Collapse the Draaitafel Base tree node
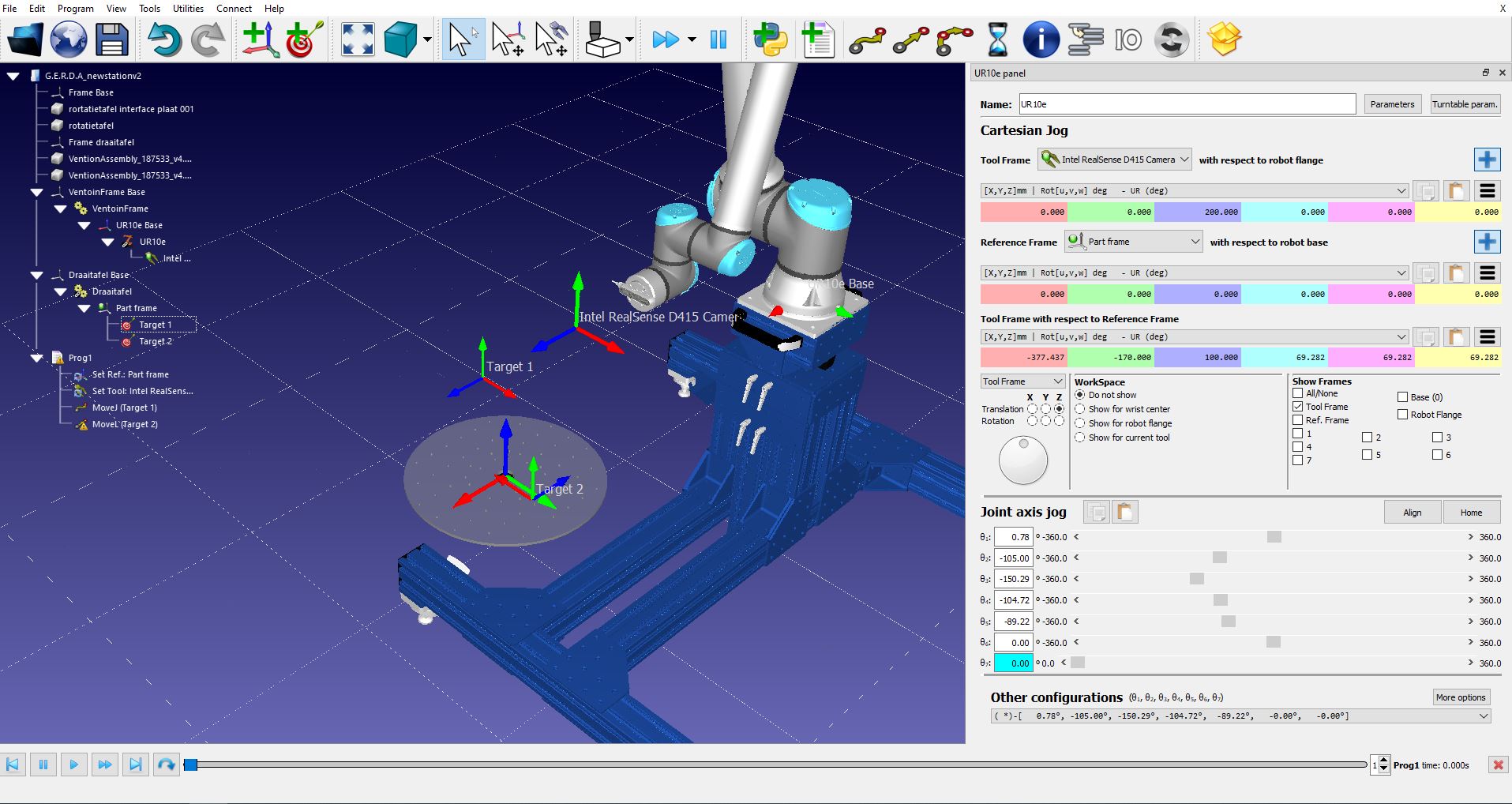 coord(37,275)
